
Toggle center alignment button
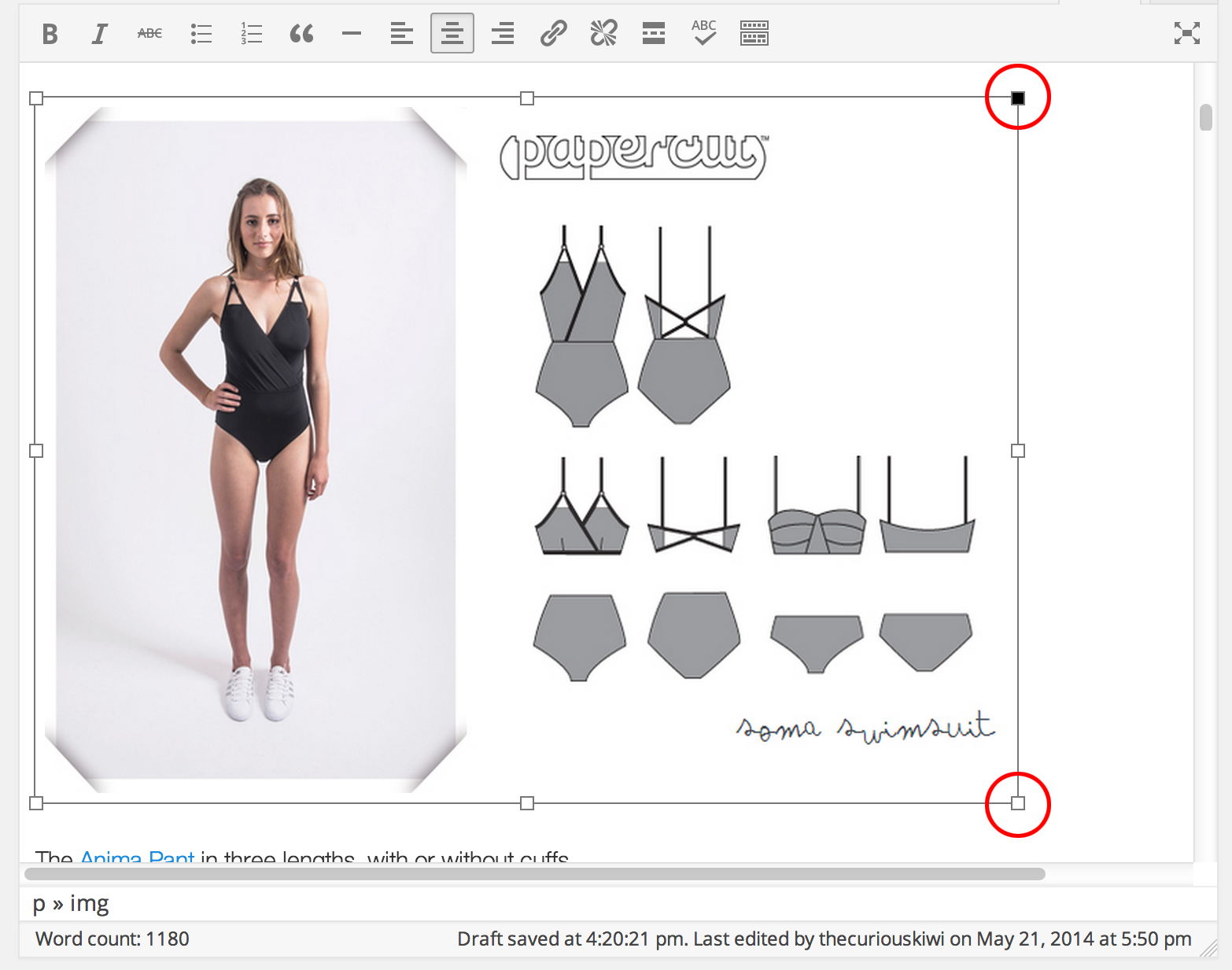coord(452,34)
